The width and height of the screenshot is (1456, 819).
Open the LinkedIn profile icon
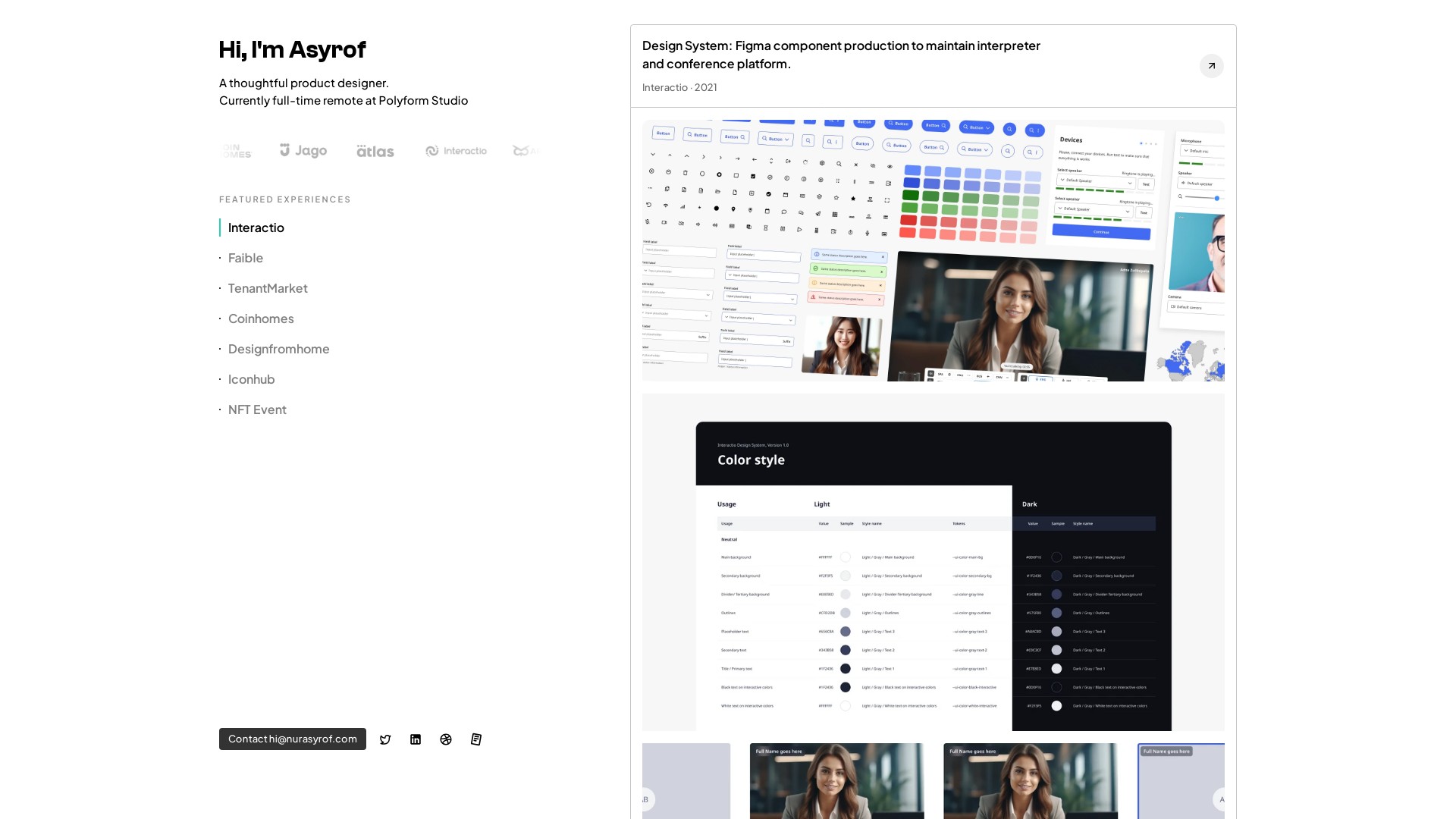[x=416, y=739]
